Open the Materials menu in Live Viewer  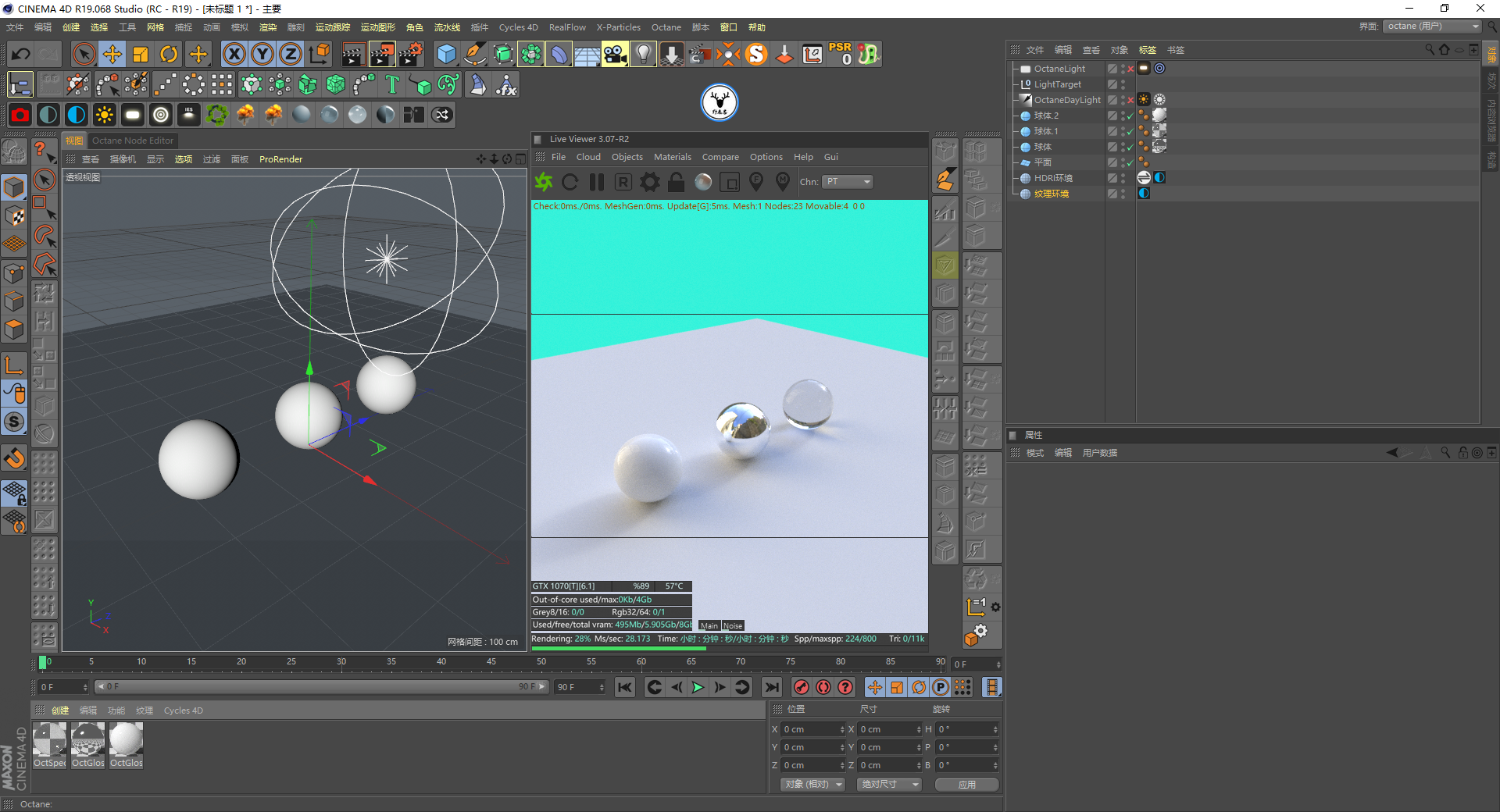pos(673,157)
